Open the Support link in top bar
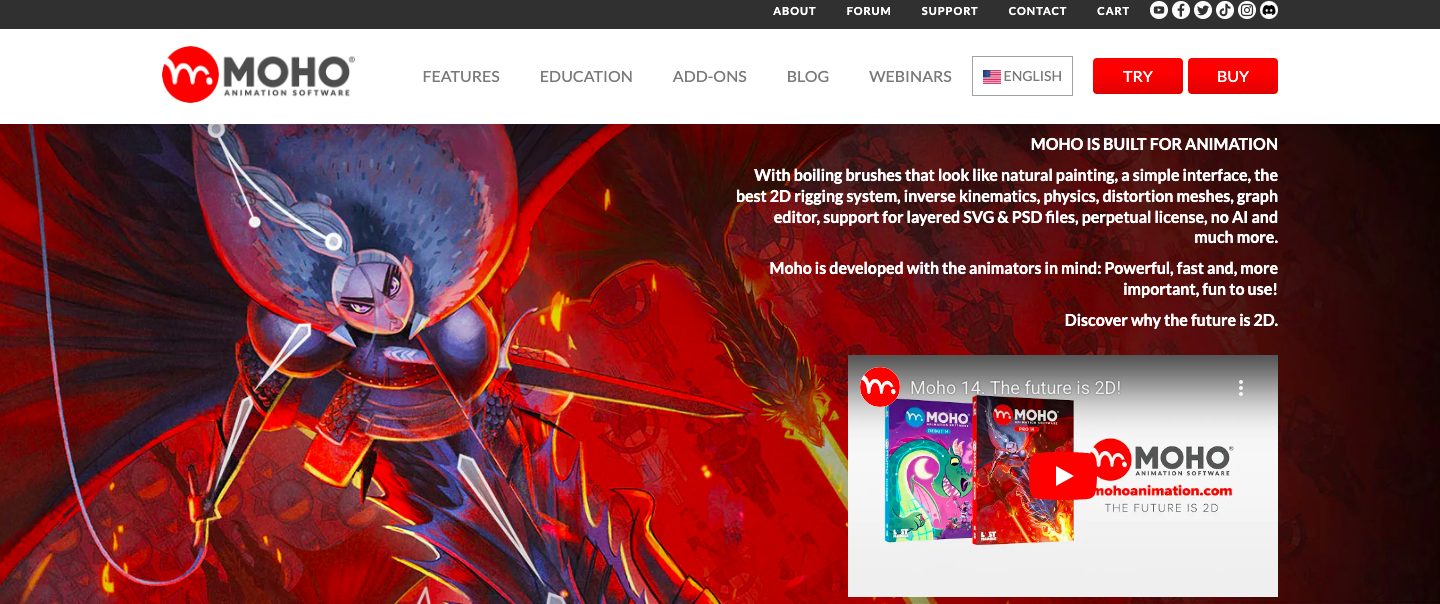The height and width of the screenshot is (604, 1440). point(949,11)
